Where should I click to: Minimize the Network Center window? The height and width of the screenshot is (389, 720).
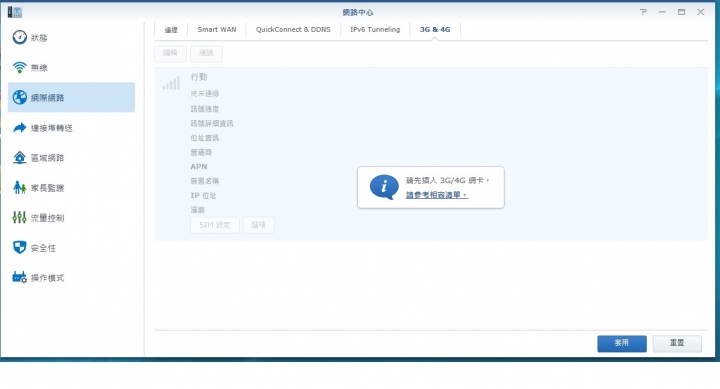tap(662, 12)
